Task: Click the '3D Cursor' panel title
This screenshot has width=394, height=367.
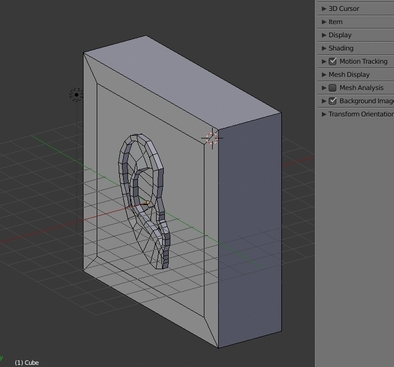Action: coord(344,9)
